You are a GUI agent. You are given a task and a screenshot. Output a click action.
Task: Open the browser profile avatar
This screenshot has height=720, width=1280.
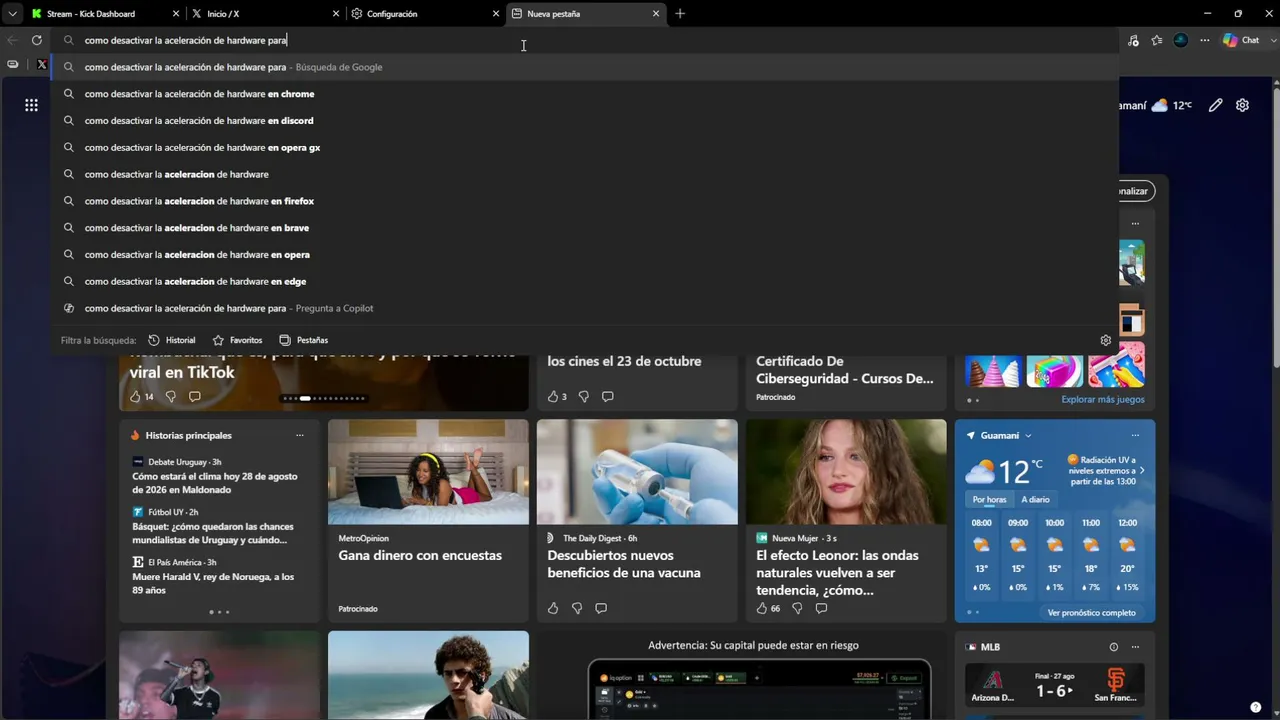click(1181, 40)
